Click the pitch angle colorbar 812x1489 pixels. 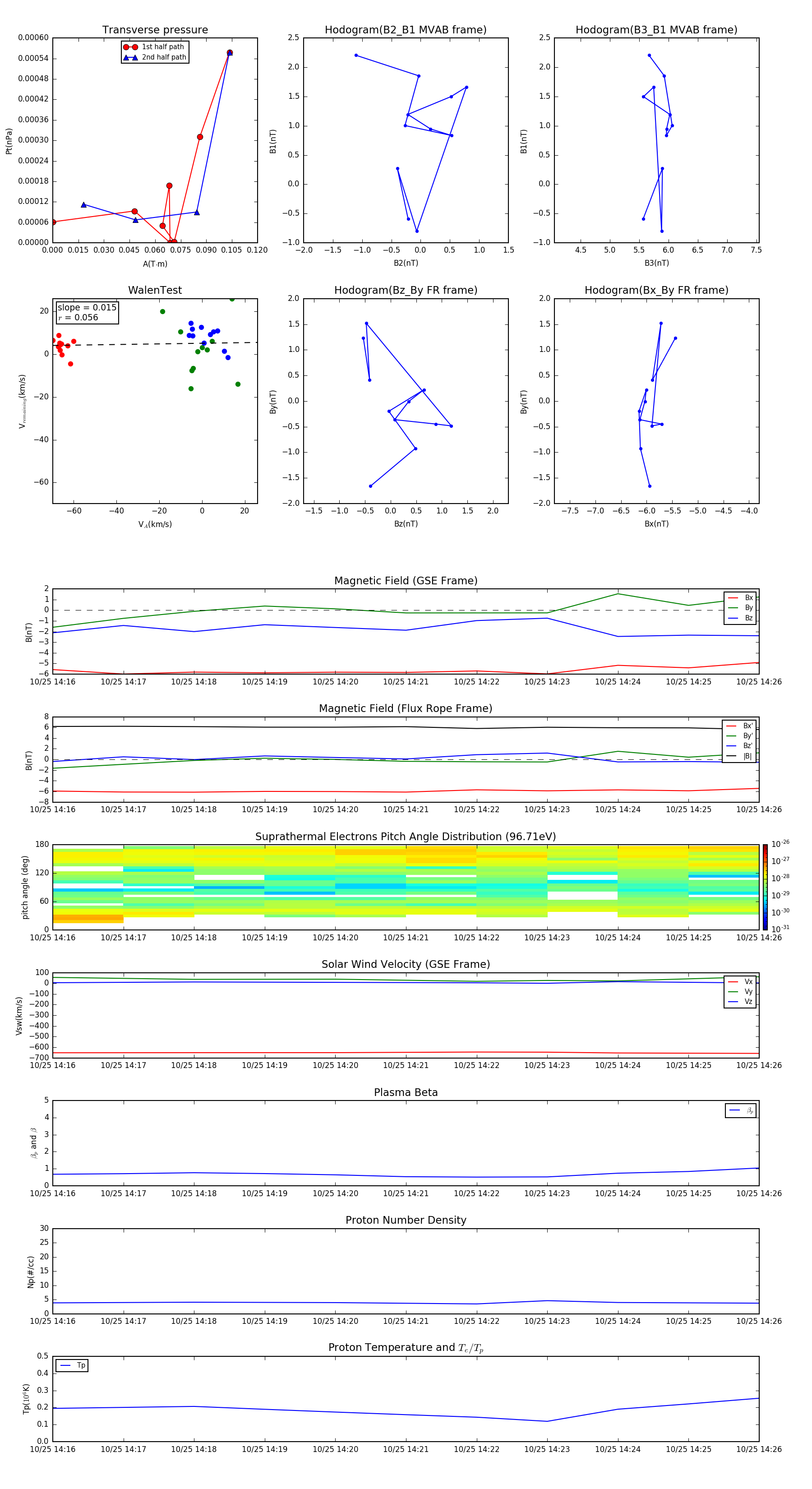(765, 887)
